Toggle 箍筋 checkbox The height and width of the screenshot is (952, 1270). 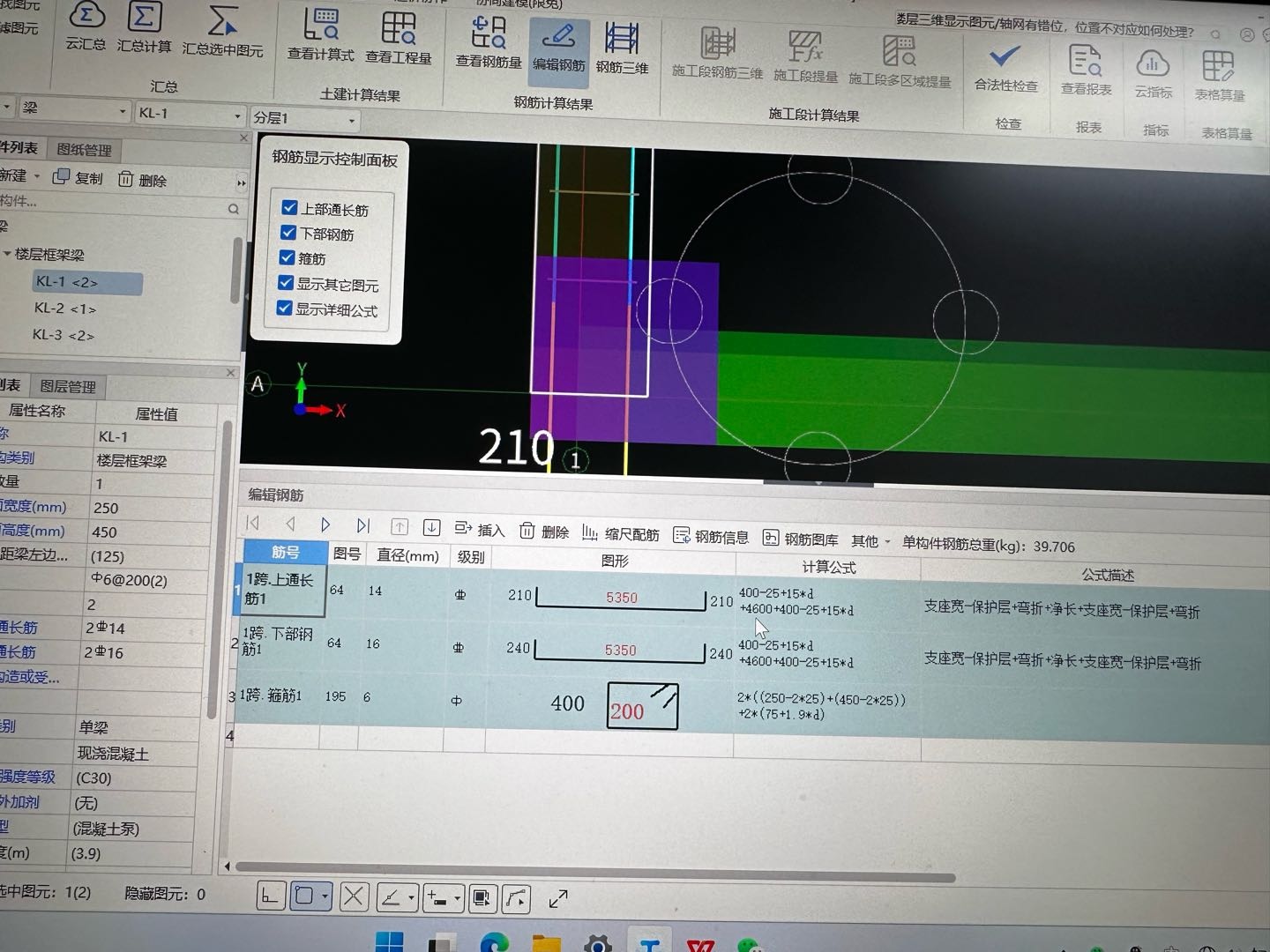click(287, 257)
